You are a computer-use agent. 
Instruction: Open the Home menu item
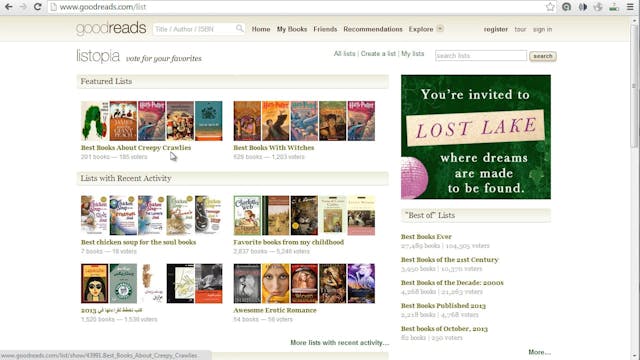click(x=261, y=29)
